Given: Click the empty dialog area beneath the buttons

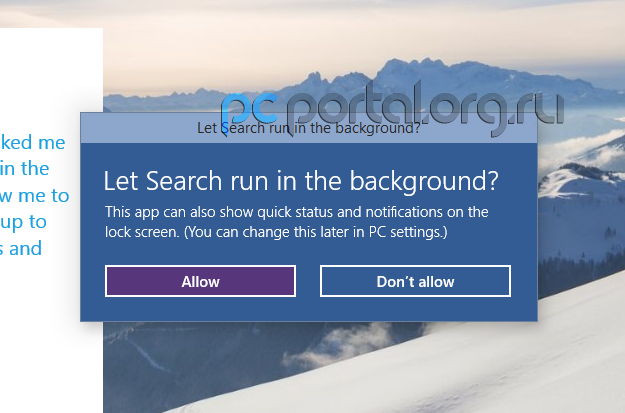Looking at the screenshot, I should [309, 309].
